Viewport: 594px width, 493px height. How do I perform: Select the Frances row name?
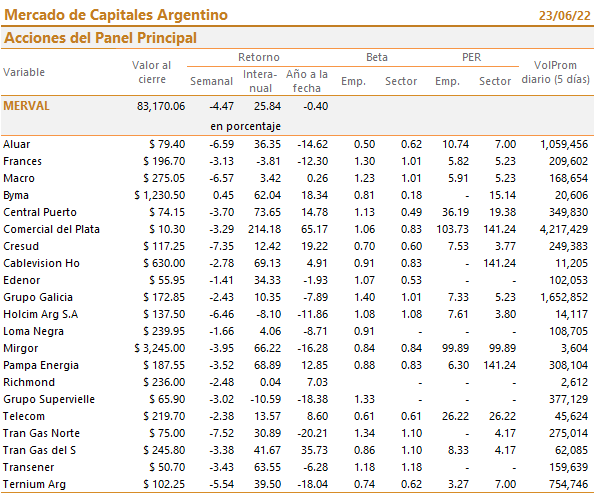22,161
